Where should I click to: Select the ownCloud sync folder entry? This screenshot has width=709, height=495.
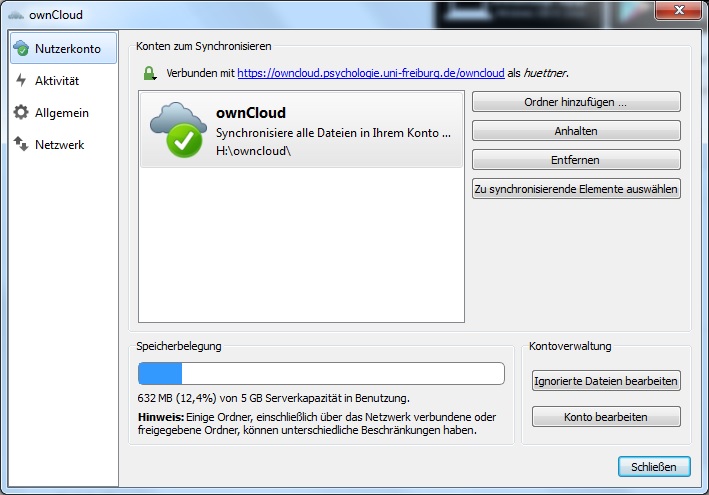(x=301, y=130)
